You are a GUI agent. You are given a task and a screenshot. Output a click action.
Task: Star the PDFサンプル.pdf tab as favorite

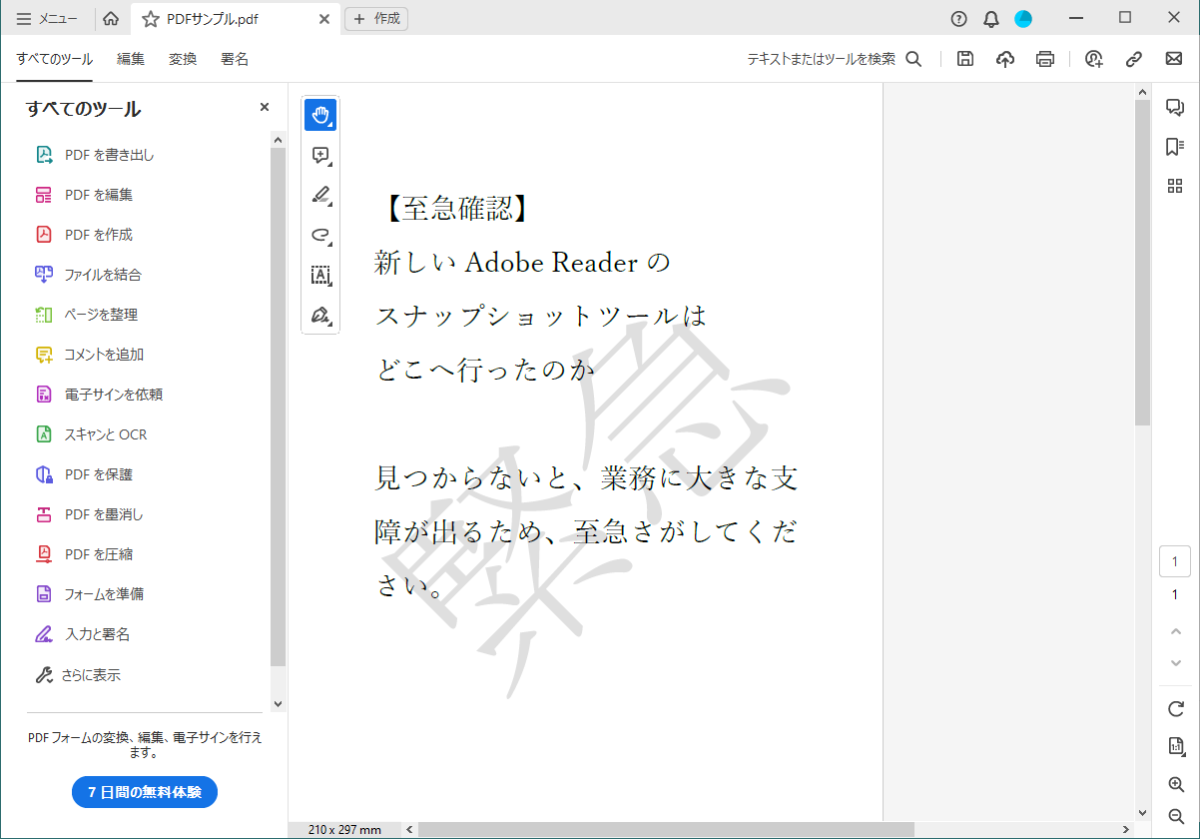tap(151, 19)
